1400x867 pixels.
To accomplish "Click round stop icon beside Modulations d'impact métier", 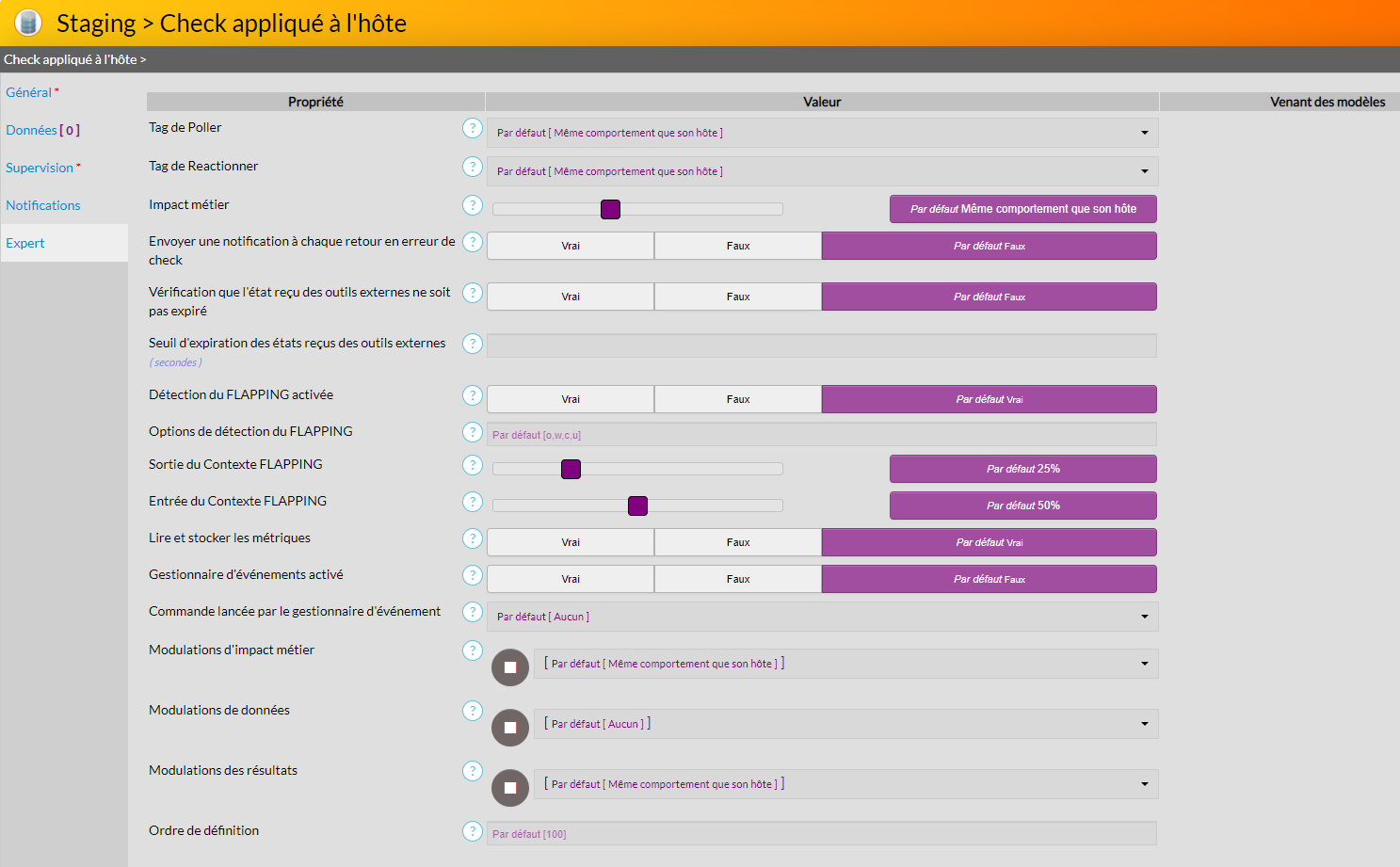I will pyautogui.click(x=510, y=667).
